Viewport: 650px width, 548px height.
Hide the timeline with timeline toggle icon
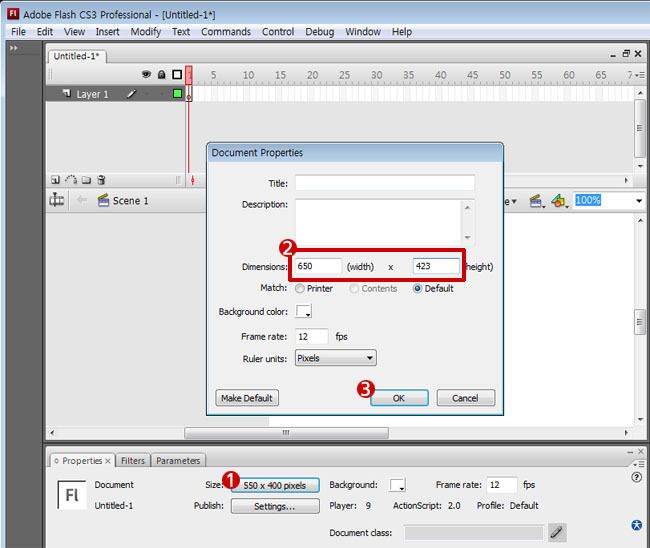[56, 200]
